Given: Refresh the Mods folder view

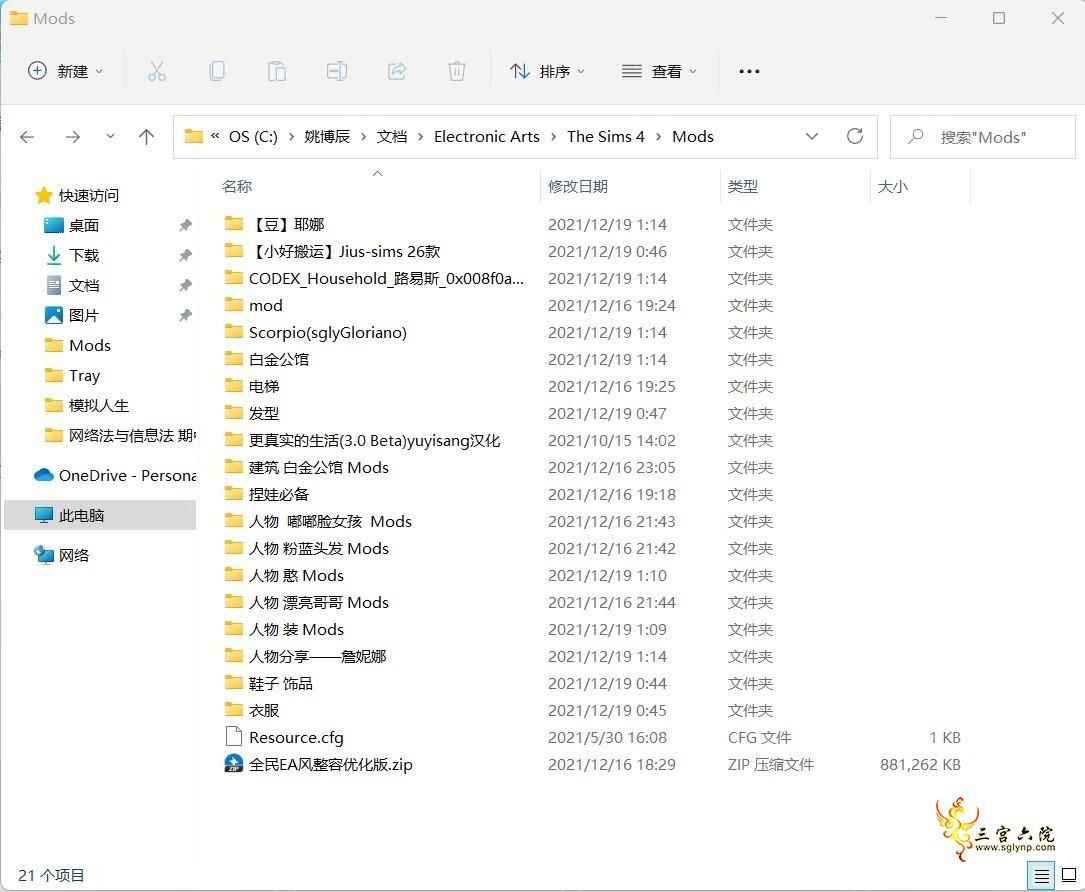Looking at the screenshot, I should (855, 136).
